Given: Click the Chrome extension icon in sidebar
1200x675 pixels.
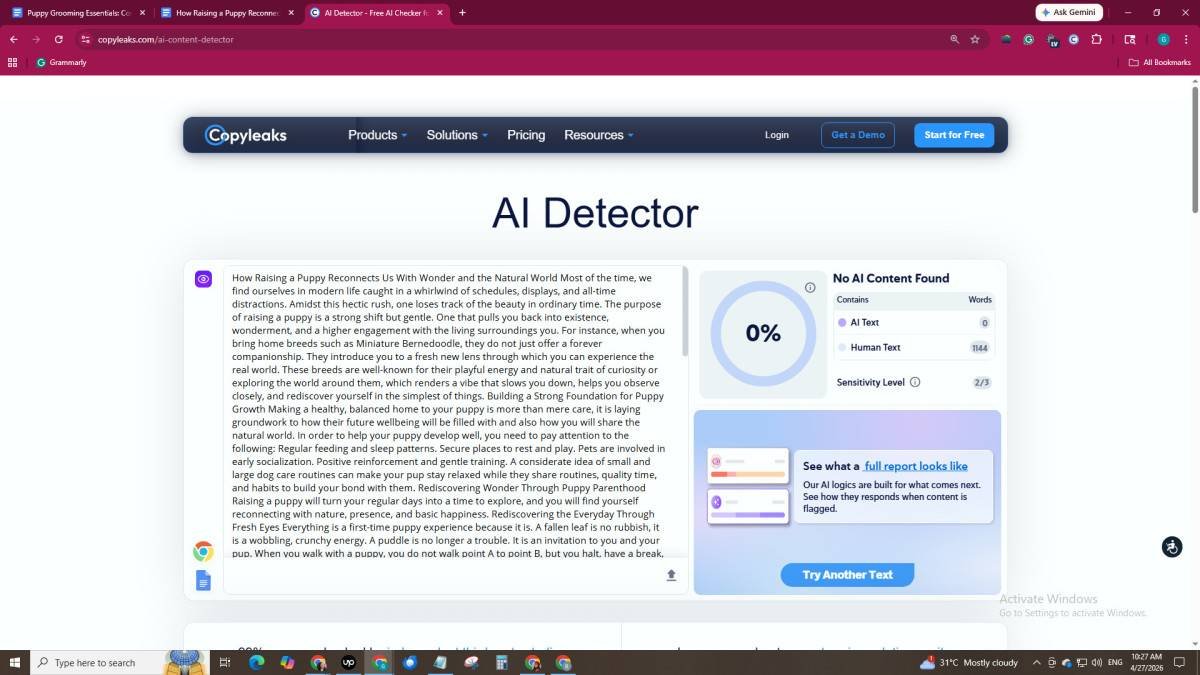Looking at the screenshot, I should click(x=203, y=551).
